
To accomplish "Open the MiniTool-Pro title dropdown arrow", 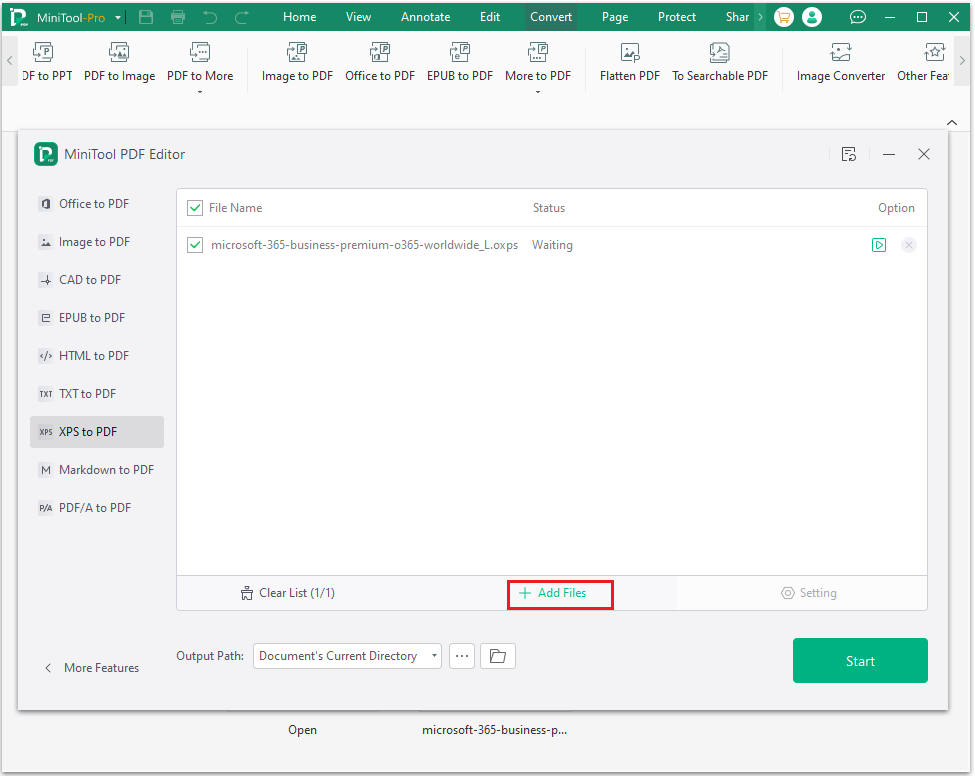I will click(x=118, y=17).
